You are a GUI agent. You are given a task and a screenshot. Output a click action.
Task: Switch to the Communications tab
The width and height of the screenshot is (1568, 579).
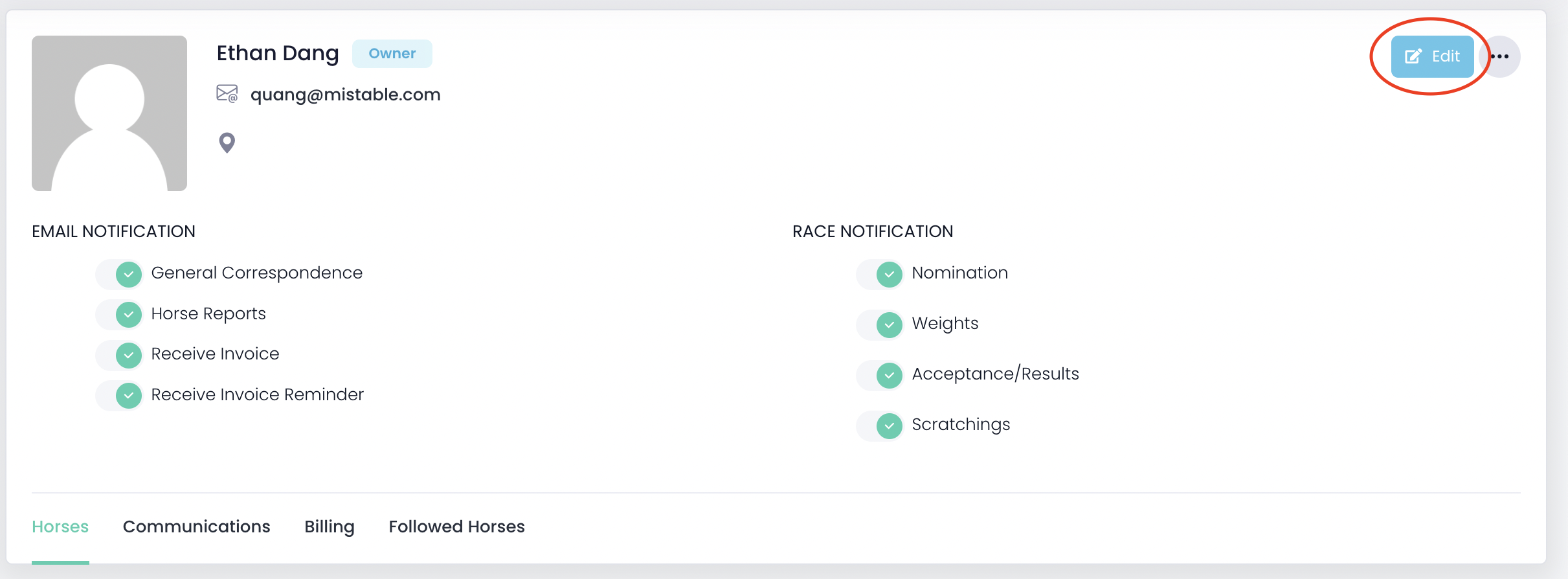pyautogui.click(x=196, y=527)
